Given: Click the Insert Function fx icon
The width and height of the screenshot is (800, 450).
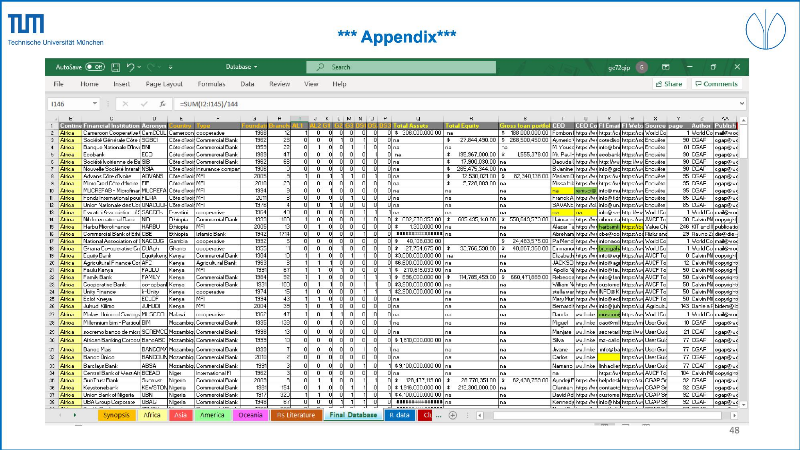Looking at the screenshot, I should 162,104.
